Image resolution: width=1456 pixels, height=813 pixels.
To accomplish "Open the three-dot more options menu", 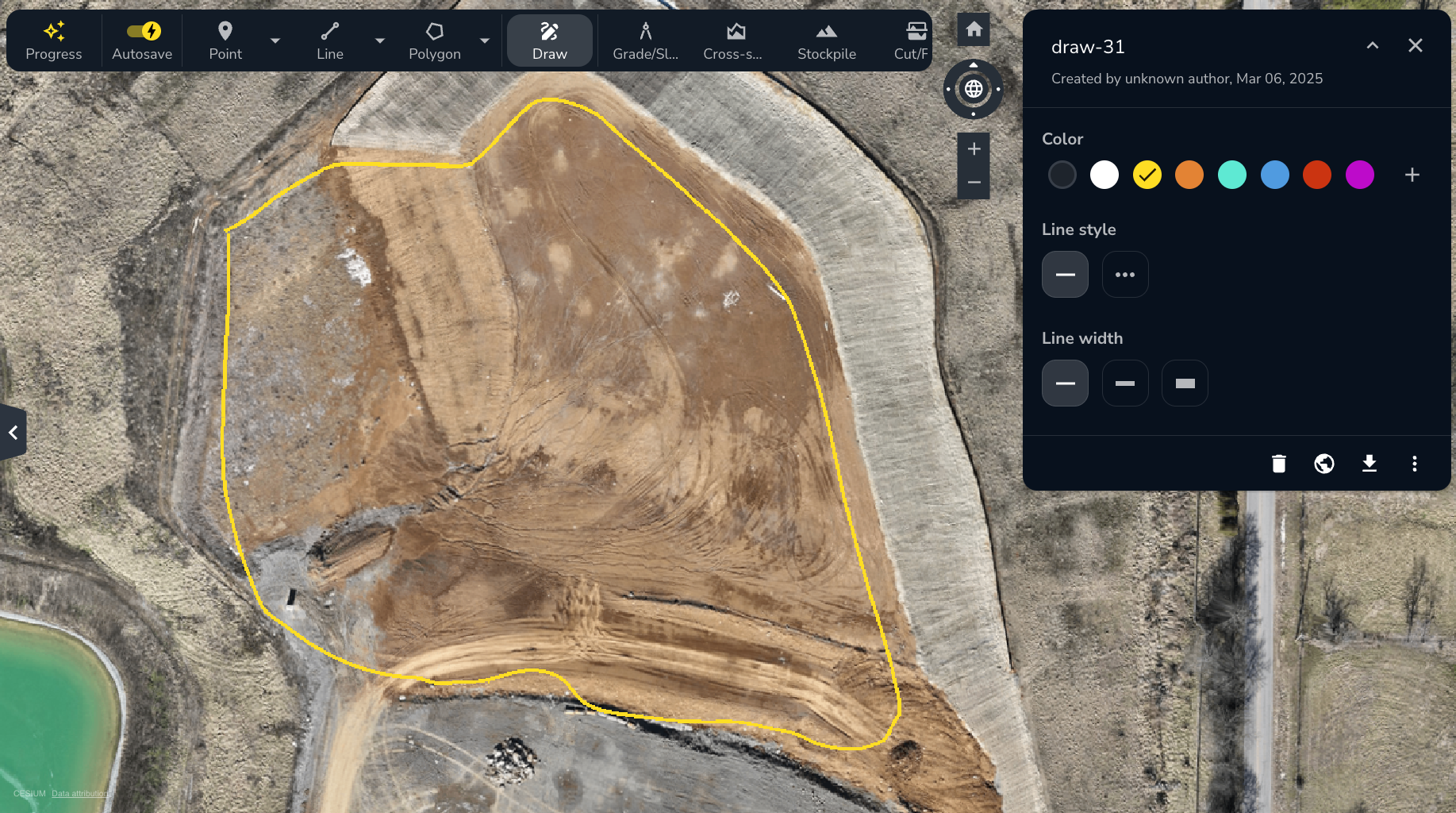I will coord(1414,464).
